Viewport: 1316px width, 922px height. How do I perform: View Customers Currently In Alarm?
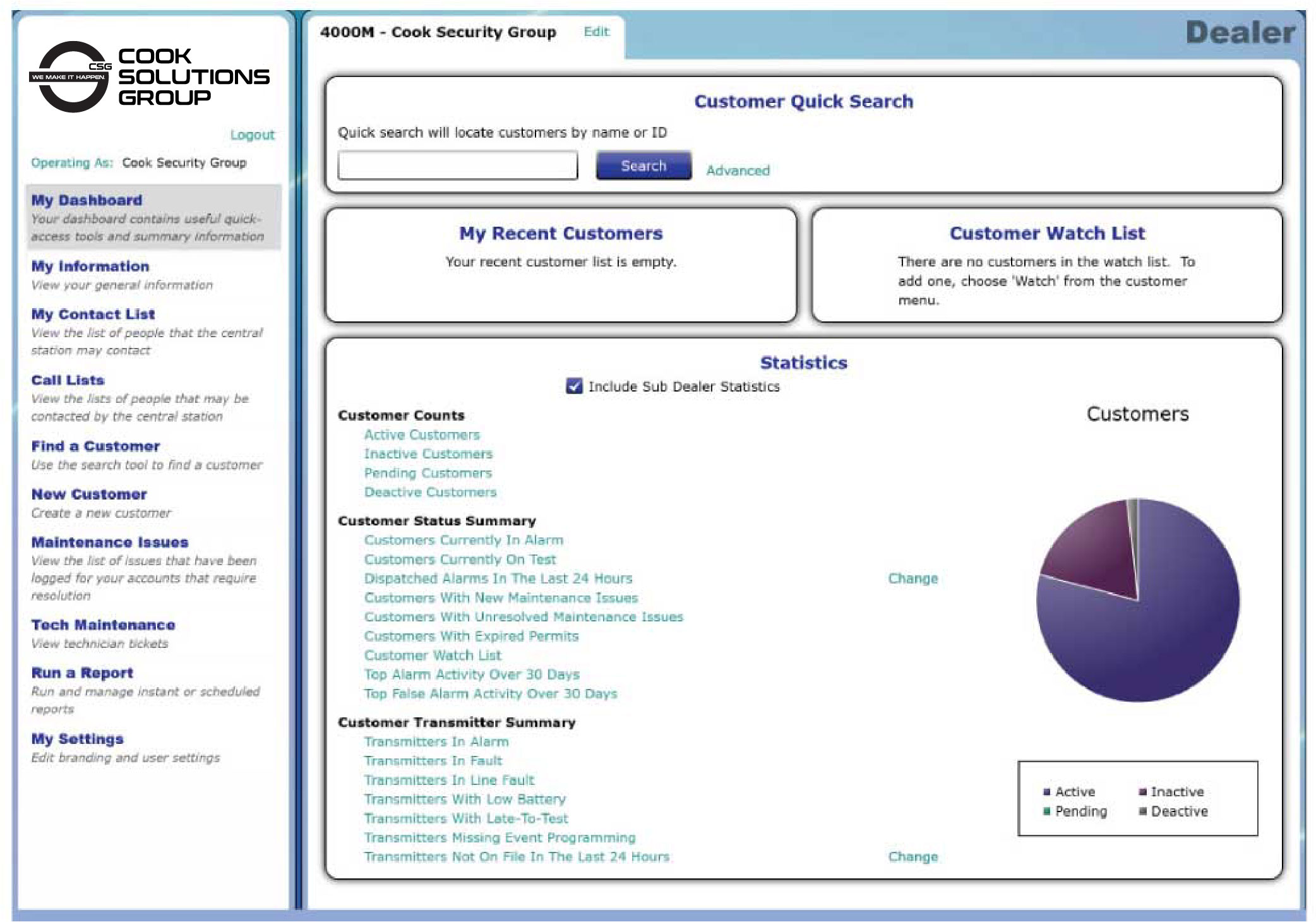click(x=464, y=541)
